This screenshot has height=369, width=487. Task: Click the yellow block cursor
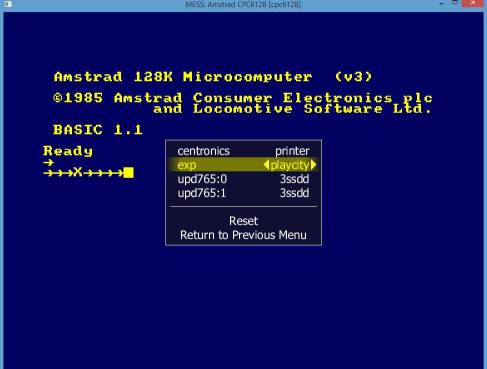[129, 173]
